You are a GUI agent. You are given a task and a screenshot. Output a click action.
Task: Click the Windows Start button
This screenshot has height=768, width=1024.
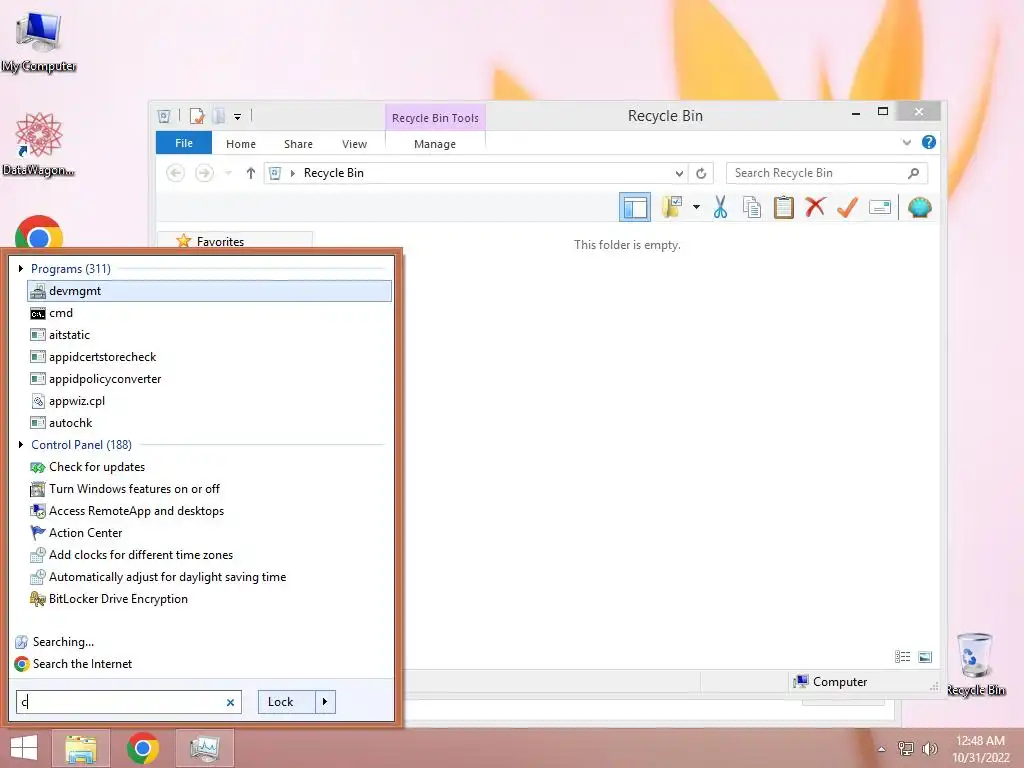click(x=24, y=748)
